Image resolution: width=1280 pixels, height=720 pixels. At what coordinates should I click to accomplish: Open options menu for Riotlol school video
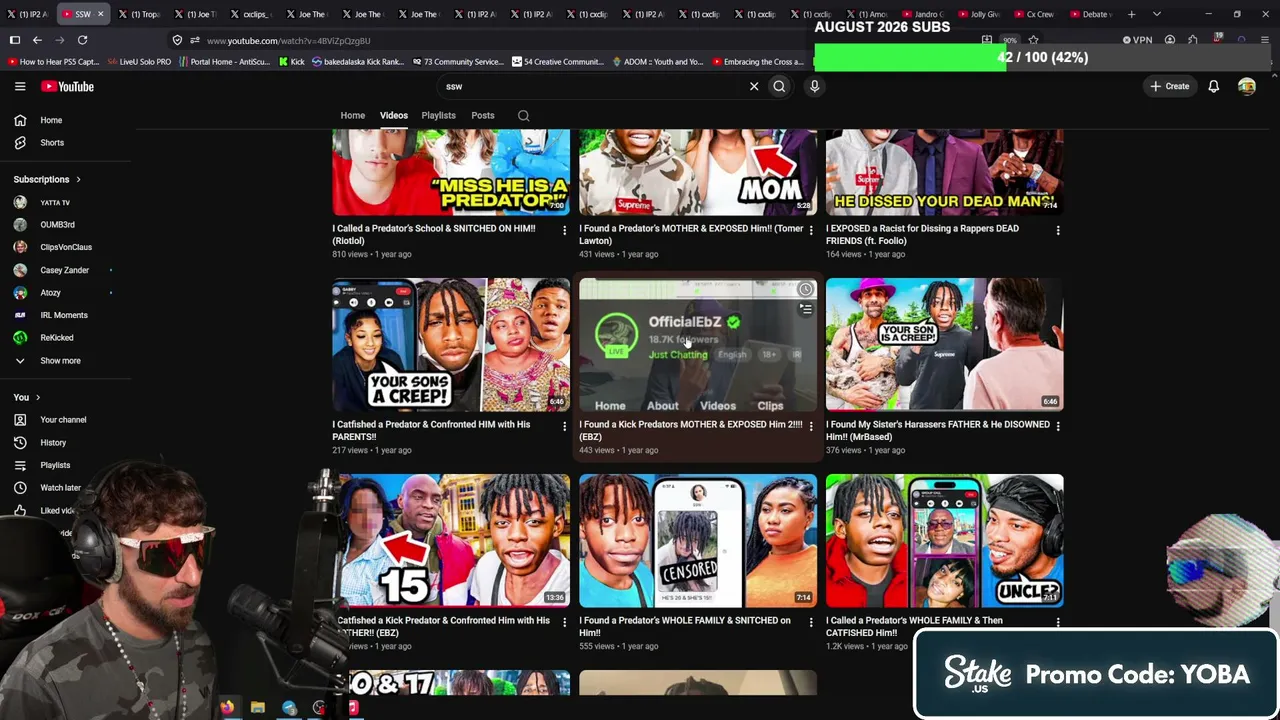[564, 231]
